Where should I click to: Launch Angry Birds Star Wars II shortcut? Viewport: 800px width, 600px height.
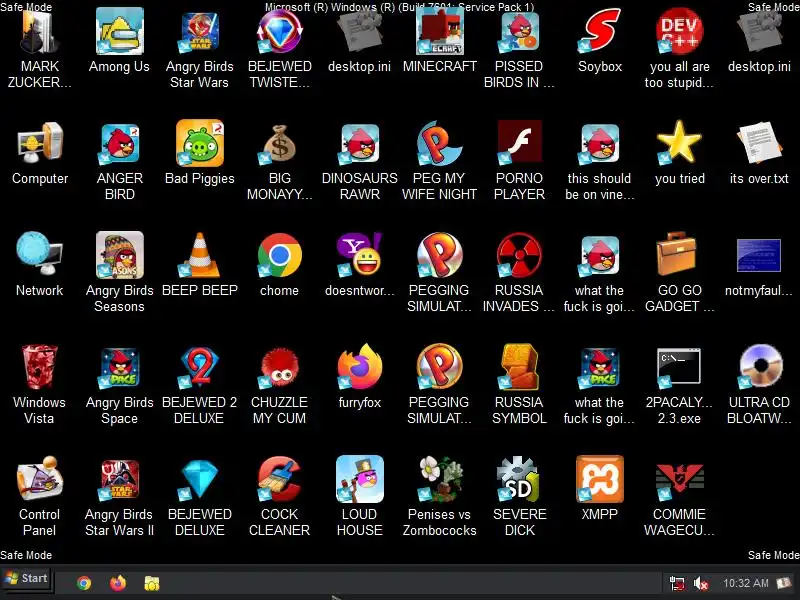[119, 480]
